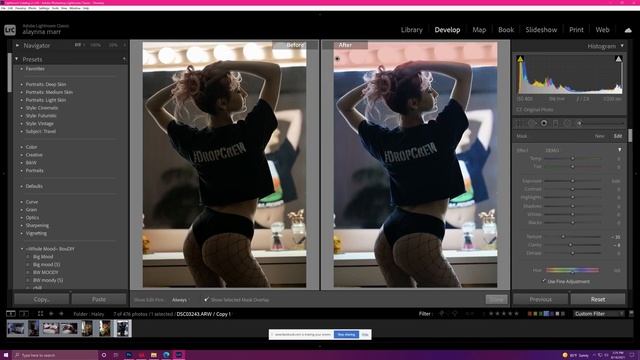Switch to the Web module
The width and height of the screenshot is (640, 360).
pyautogui.click(x=602, y=30)
